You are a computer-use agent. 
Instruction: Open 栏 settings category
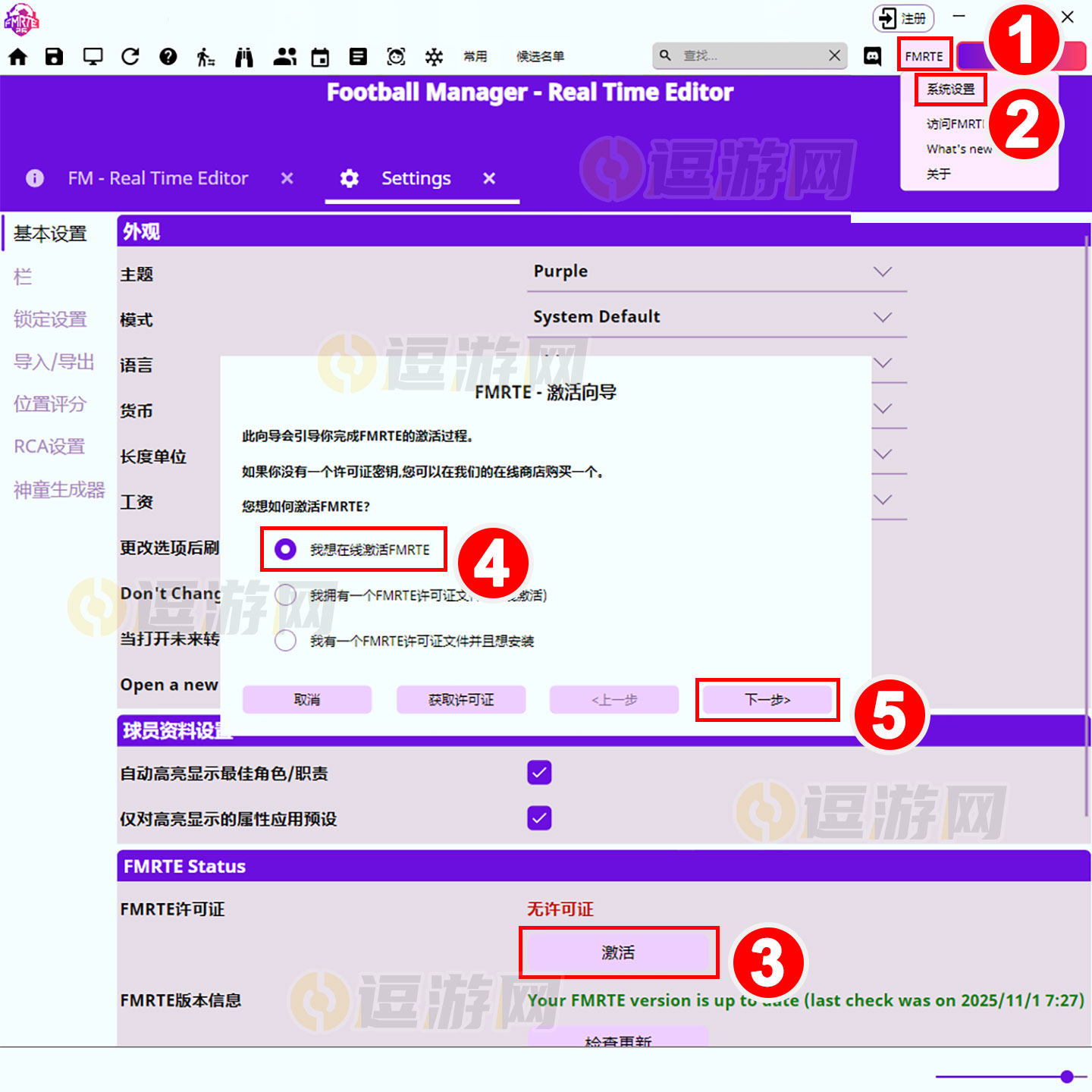pyautogui.click(x=23, y=276)
